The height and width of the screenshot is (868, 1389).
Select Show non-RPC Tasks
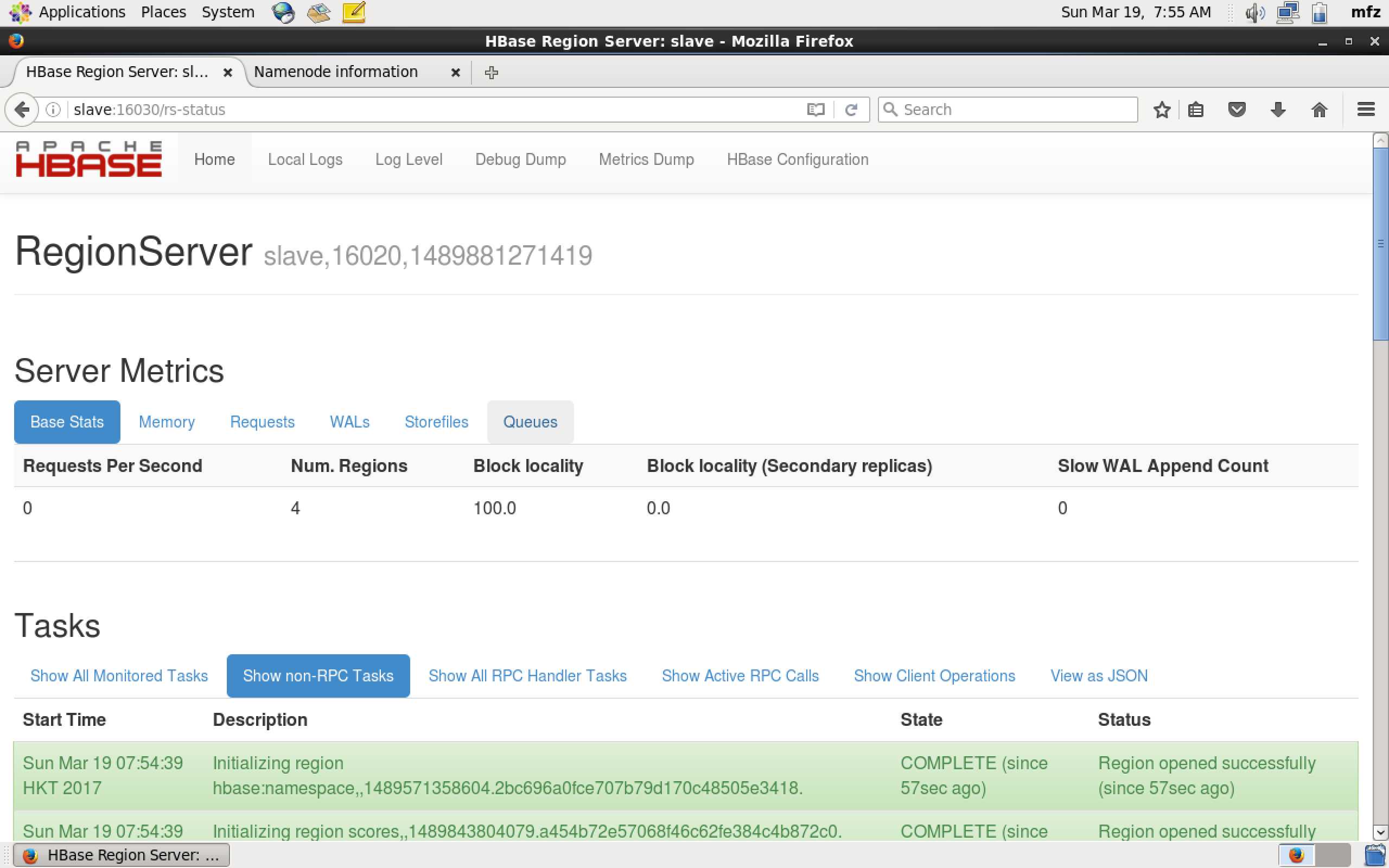318,676
